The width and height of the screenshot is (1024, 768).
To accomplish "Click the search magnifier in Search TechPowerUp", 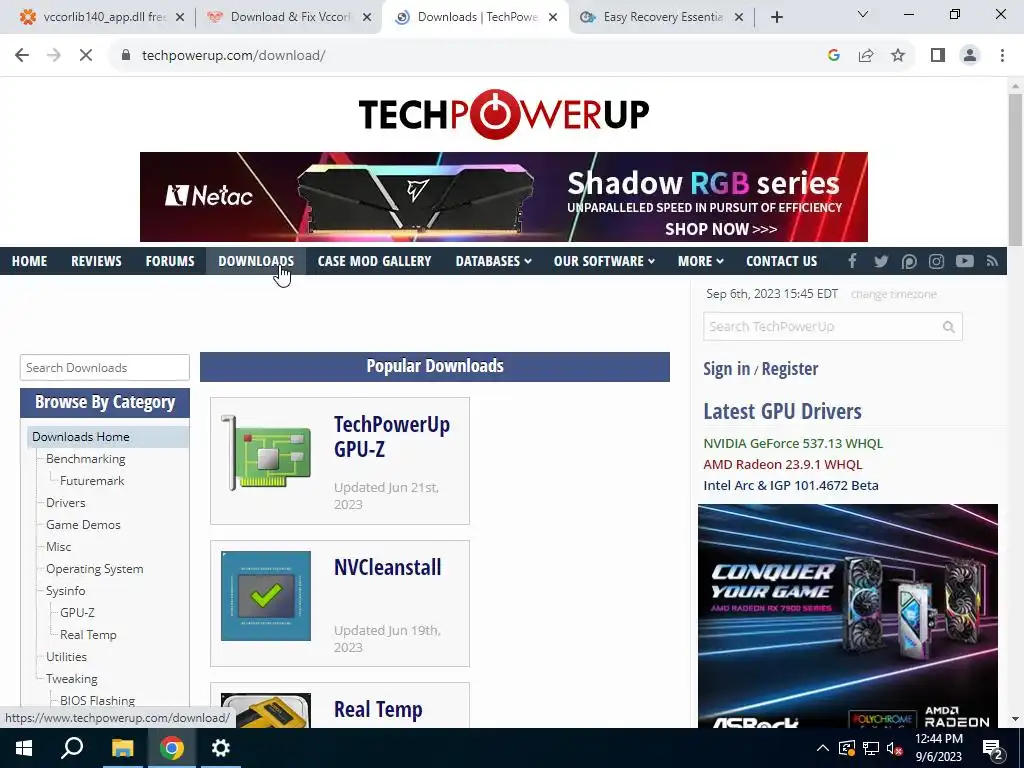I will 949,327.
